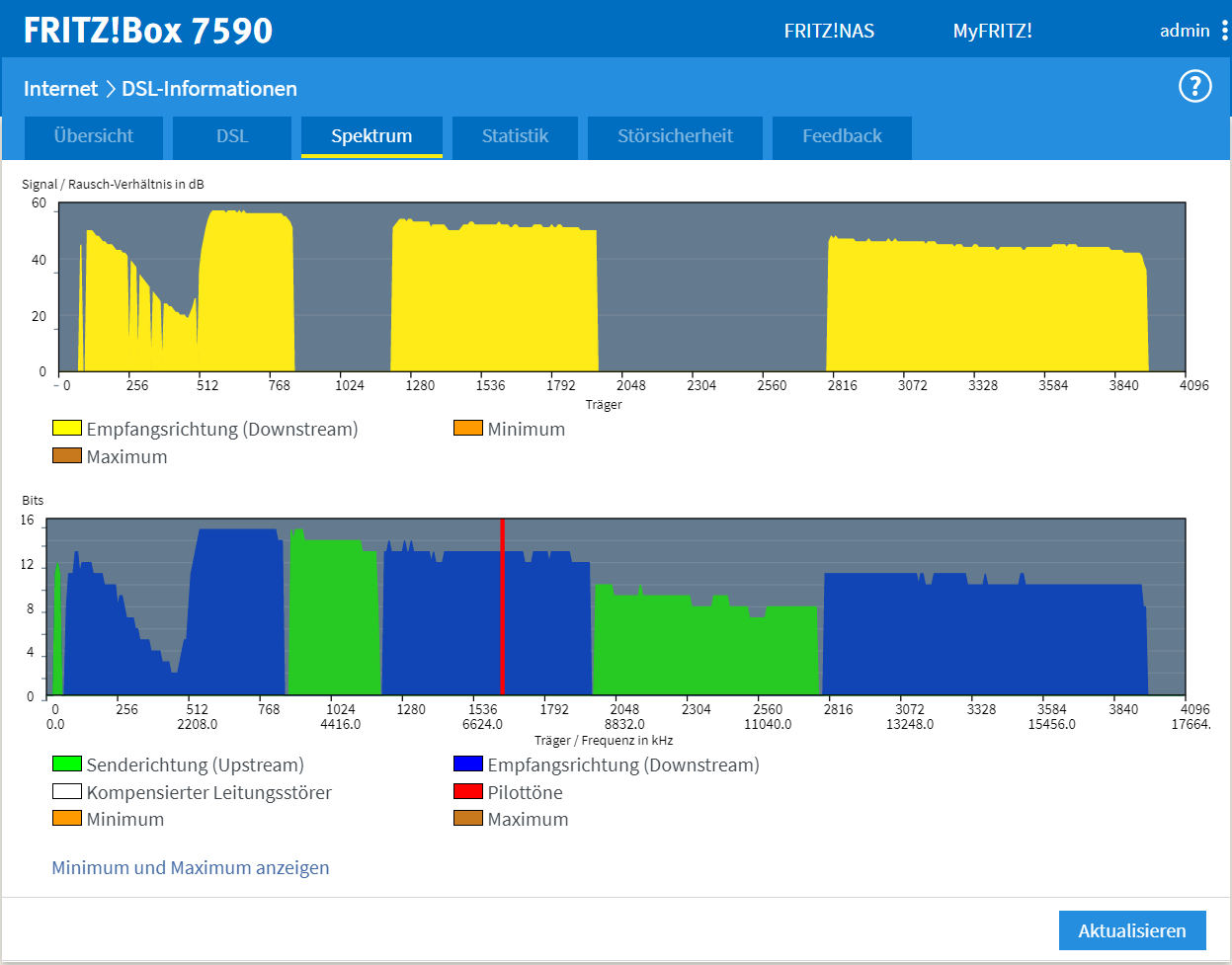
Task: Open the Feedback tab
Action: 842,137
